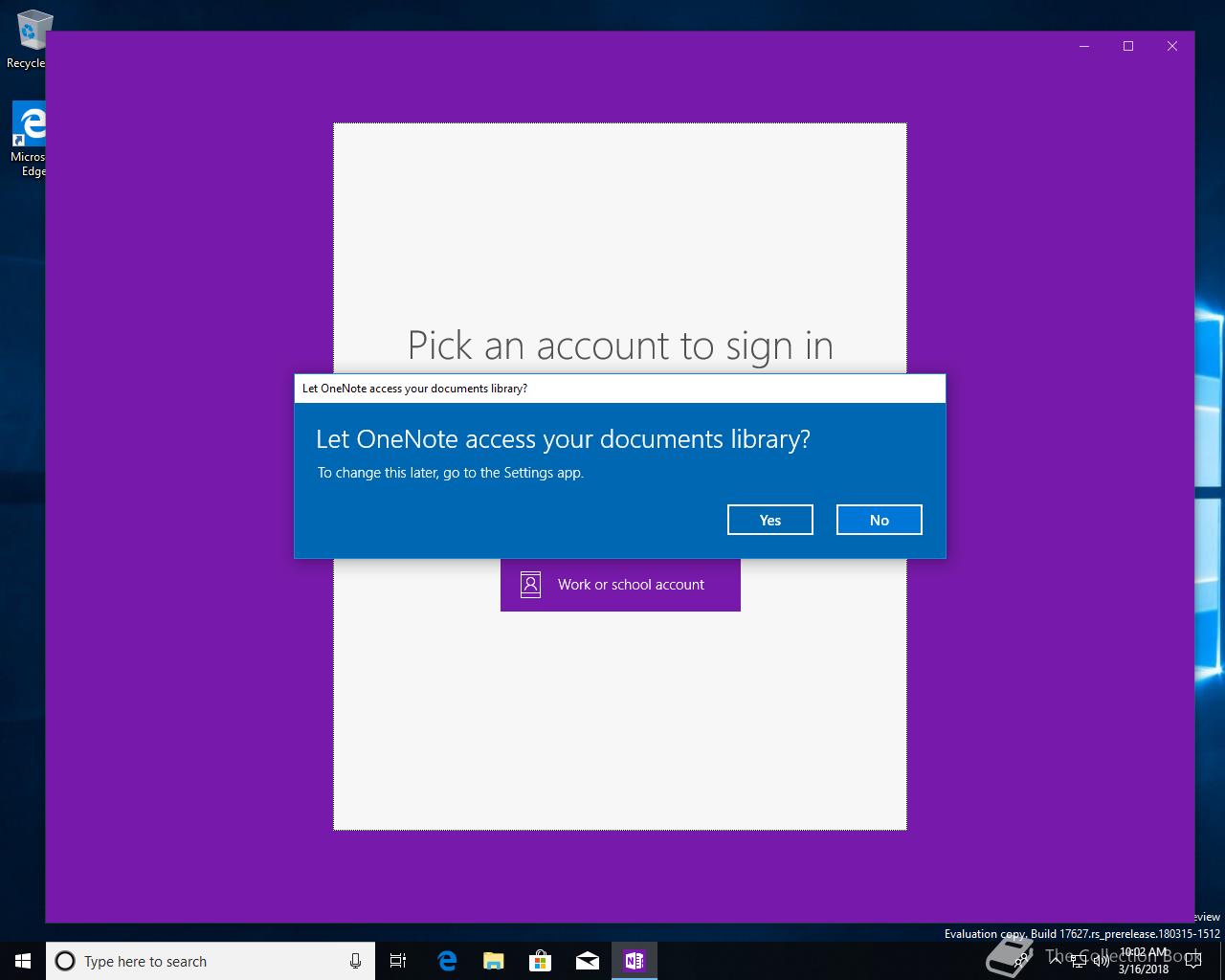Click 'To change this later' message text
Viewport: 1225px width, 980px height.
coord(451,473)
